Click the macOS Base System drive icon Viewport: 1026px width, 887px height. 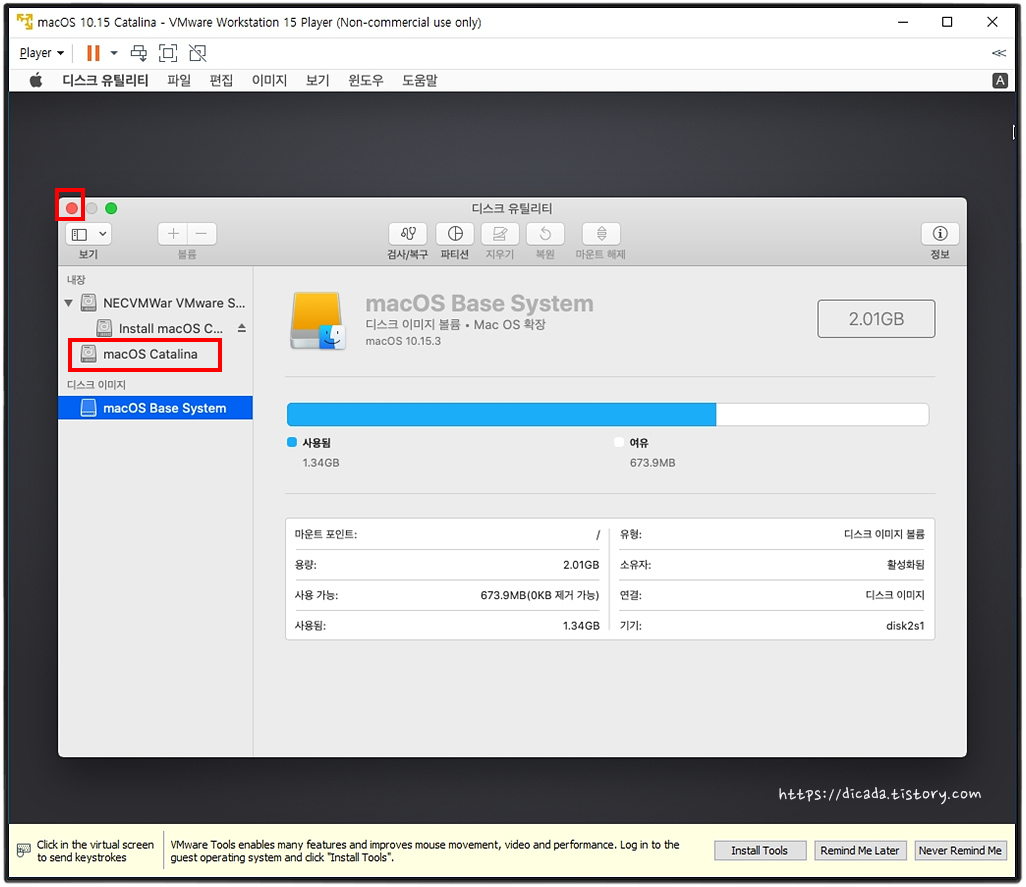(x=317, y=320)
